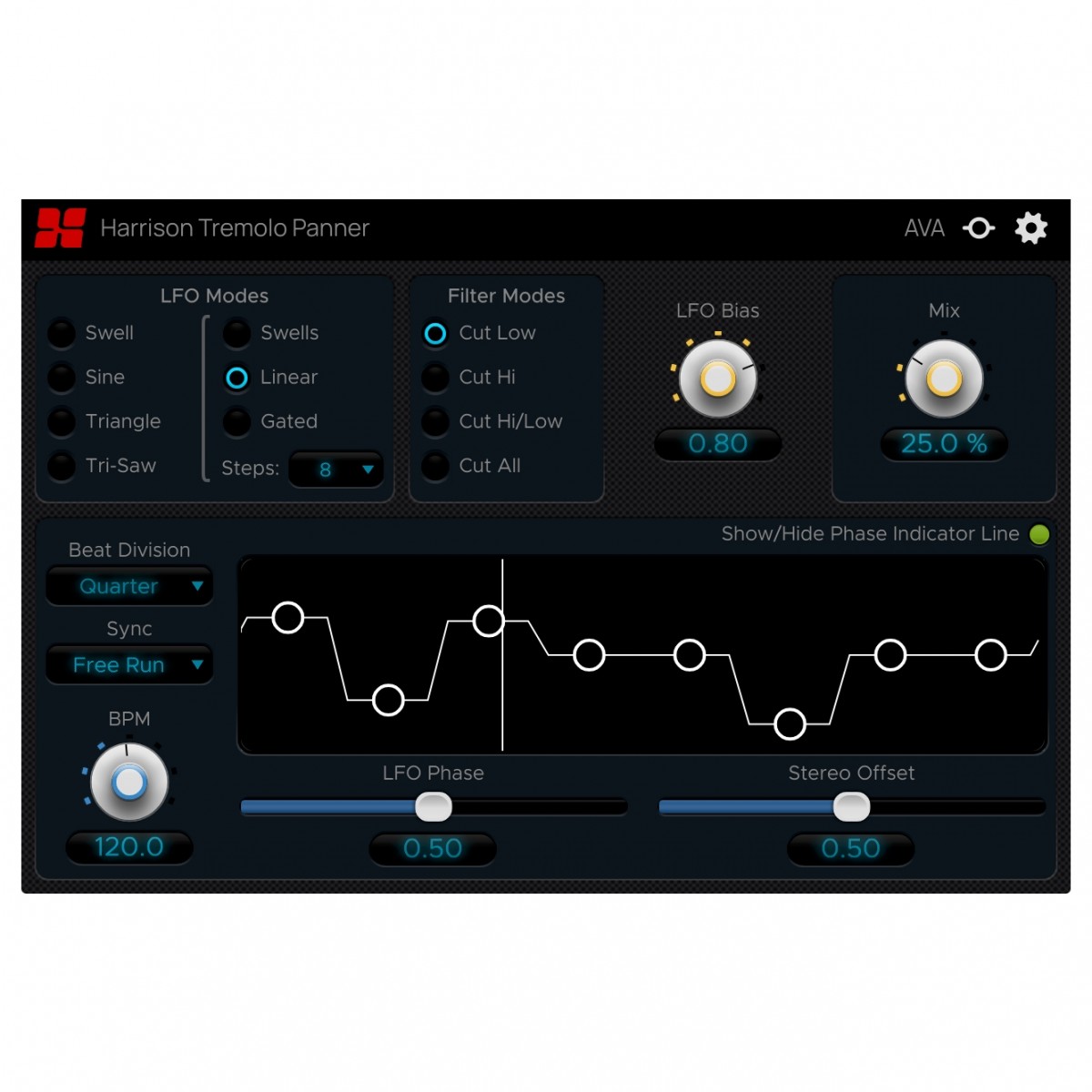Open the Sync Free Run dropdown
This screenshot has width=1092, height=1092.
coord(129,665)
